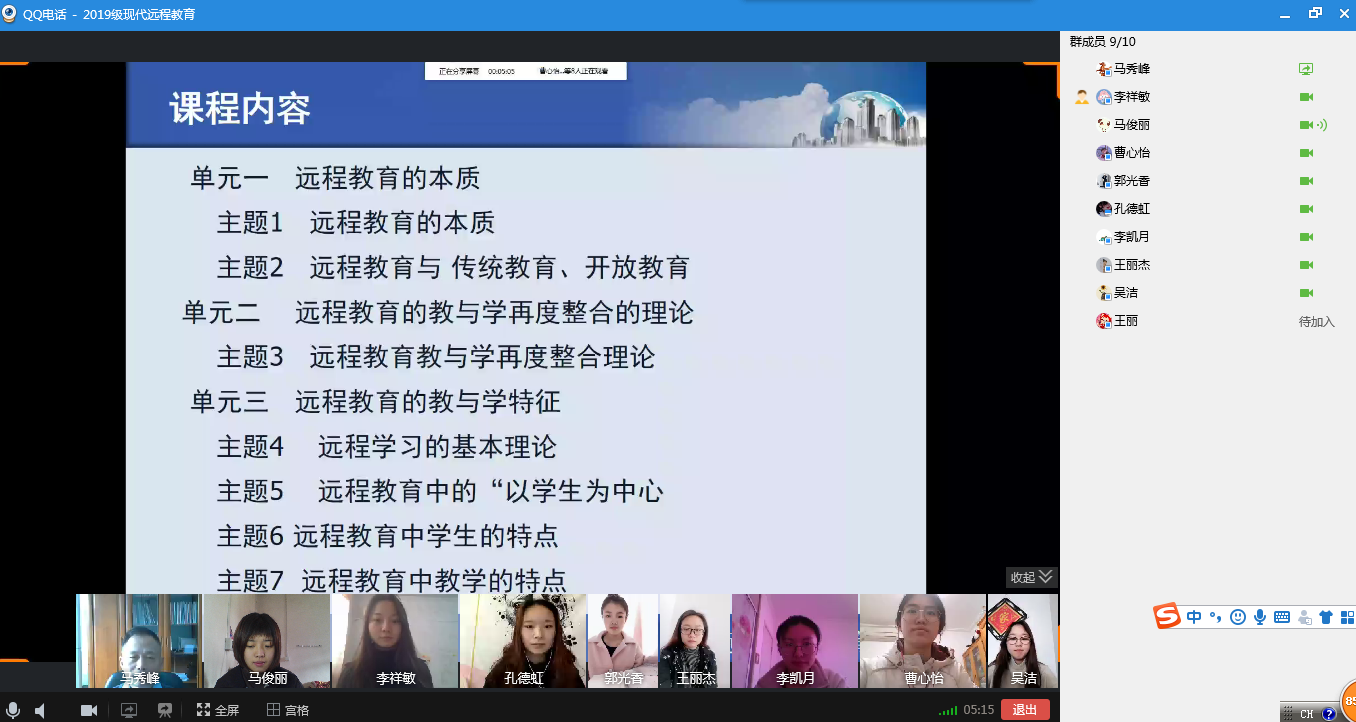Click the 群成员 9/10 header
The width and height of the screenshot is (1356, 722).
(1102, 41)
